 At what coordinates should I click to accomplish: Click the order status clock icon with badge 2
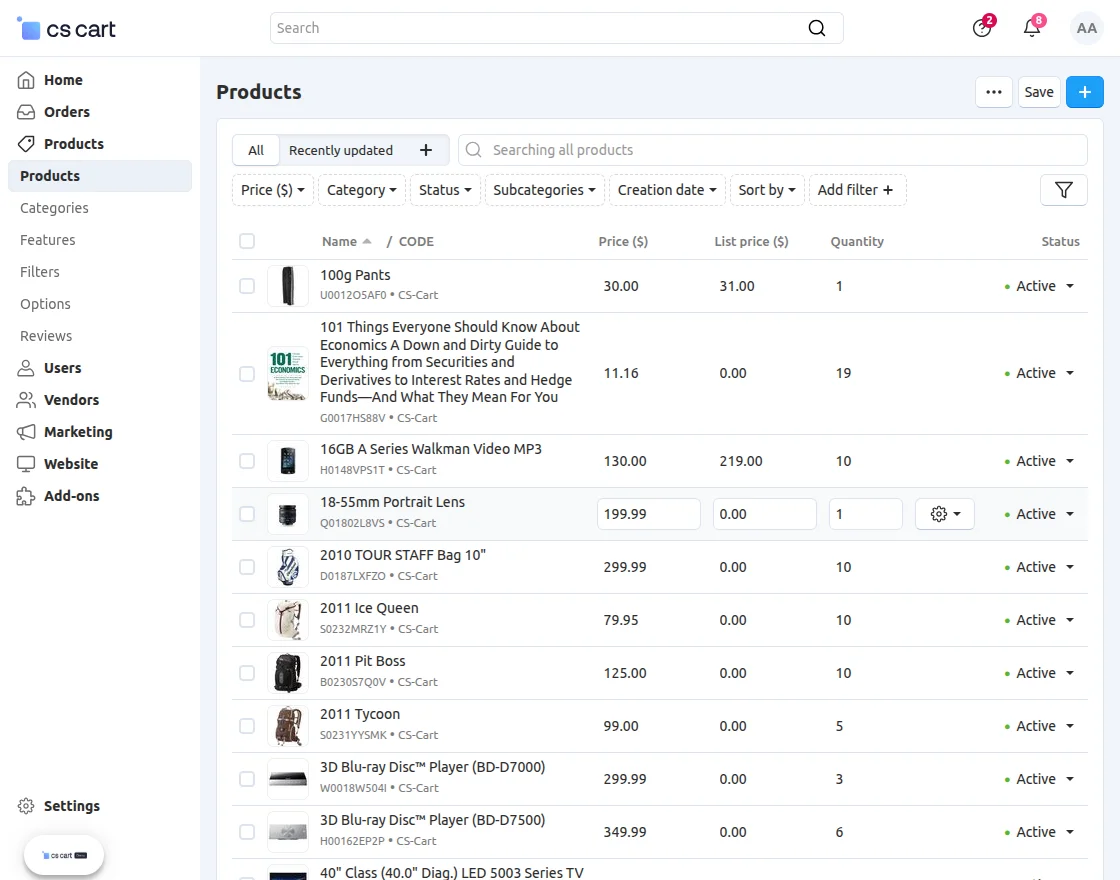pyautogui.click(x=981, y=28)
